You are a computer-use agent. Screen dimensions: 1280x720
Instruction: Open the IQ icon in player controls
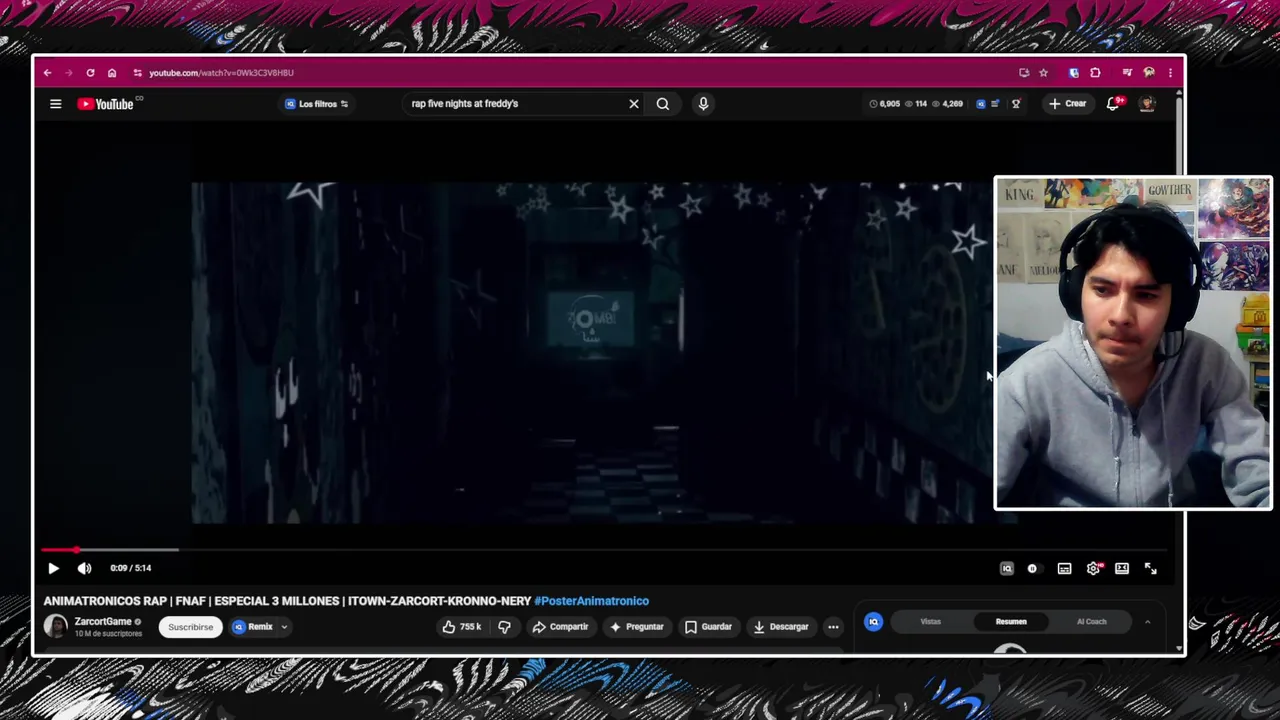pos(1007,569)
